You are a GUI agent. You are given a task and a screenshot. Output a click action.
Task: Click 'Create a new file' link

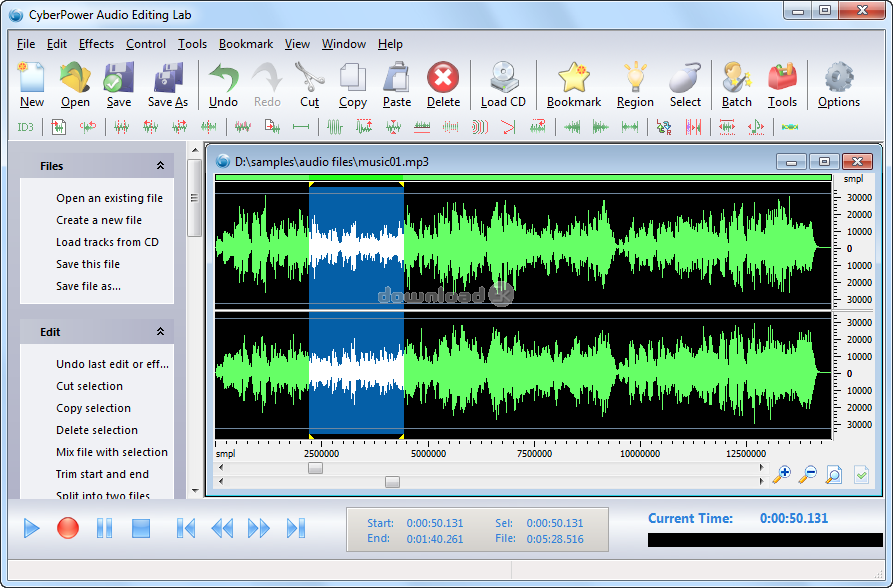99,220
